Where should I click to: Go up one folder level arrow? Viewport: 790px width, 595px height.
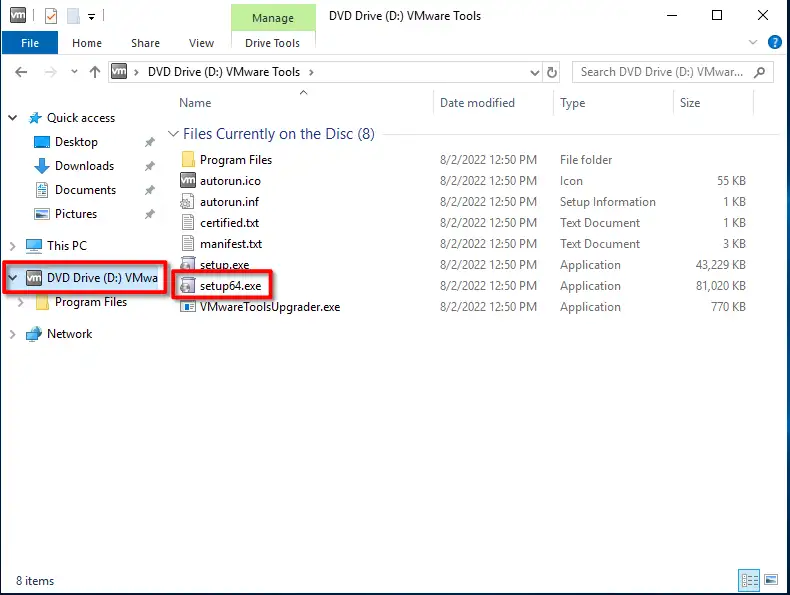(x=95, y=72)
